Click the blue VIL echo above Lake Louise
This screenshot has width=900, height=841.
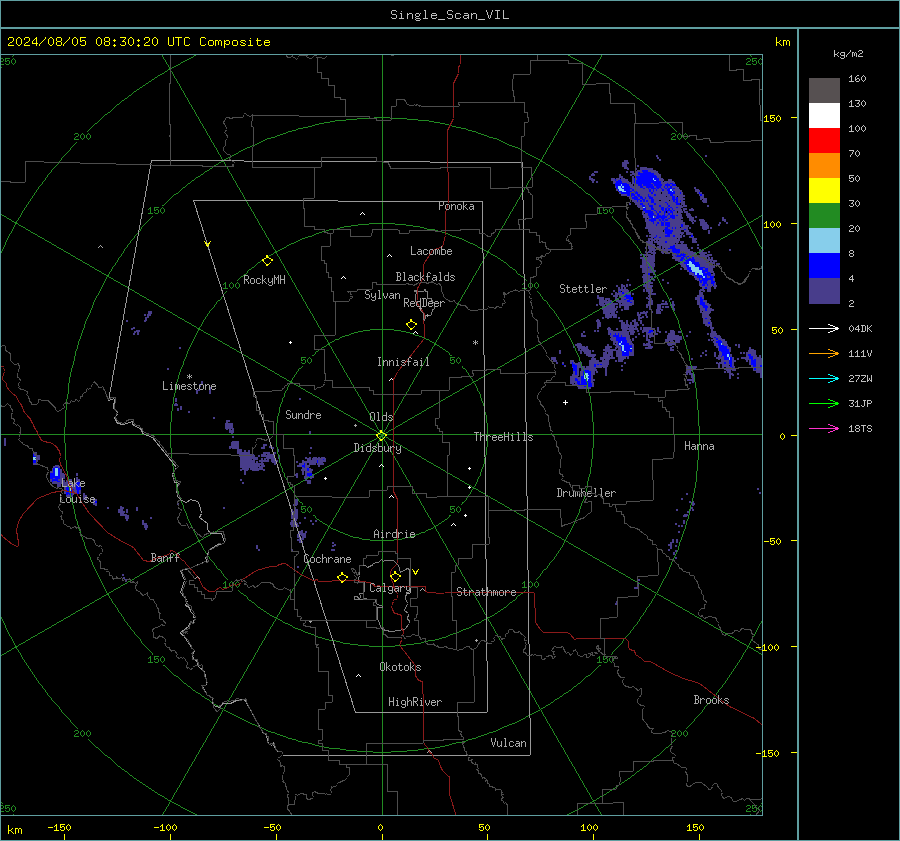tap(56, 474)
